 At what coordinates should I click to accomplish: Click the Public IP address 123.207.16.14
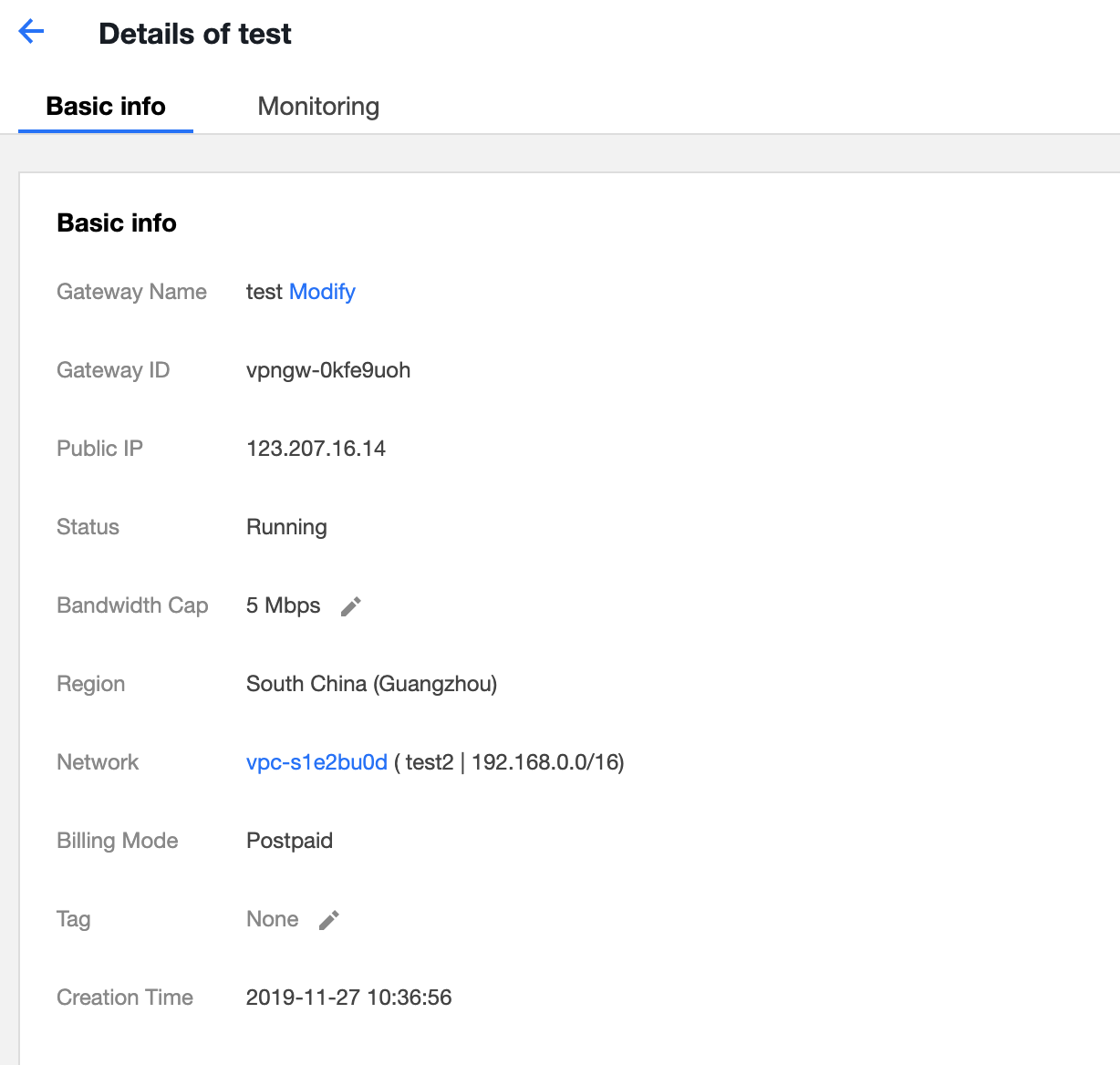[316, 449]
